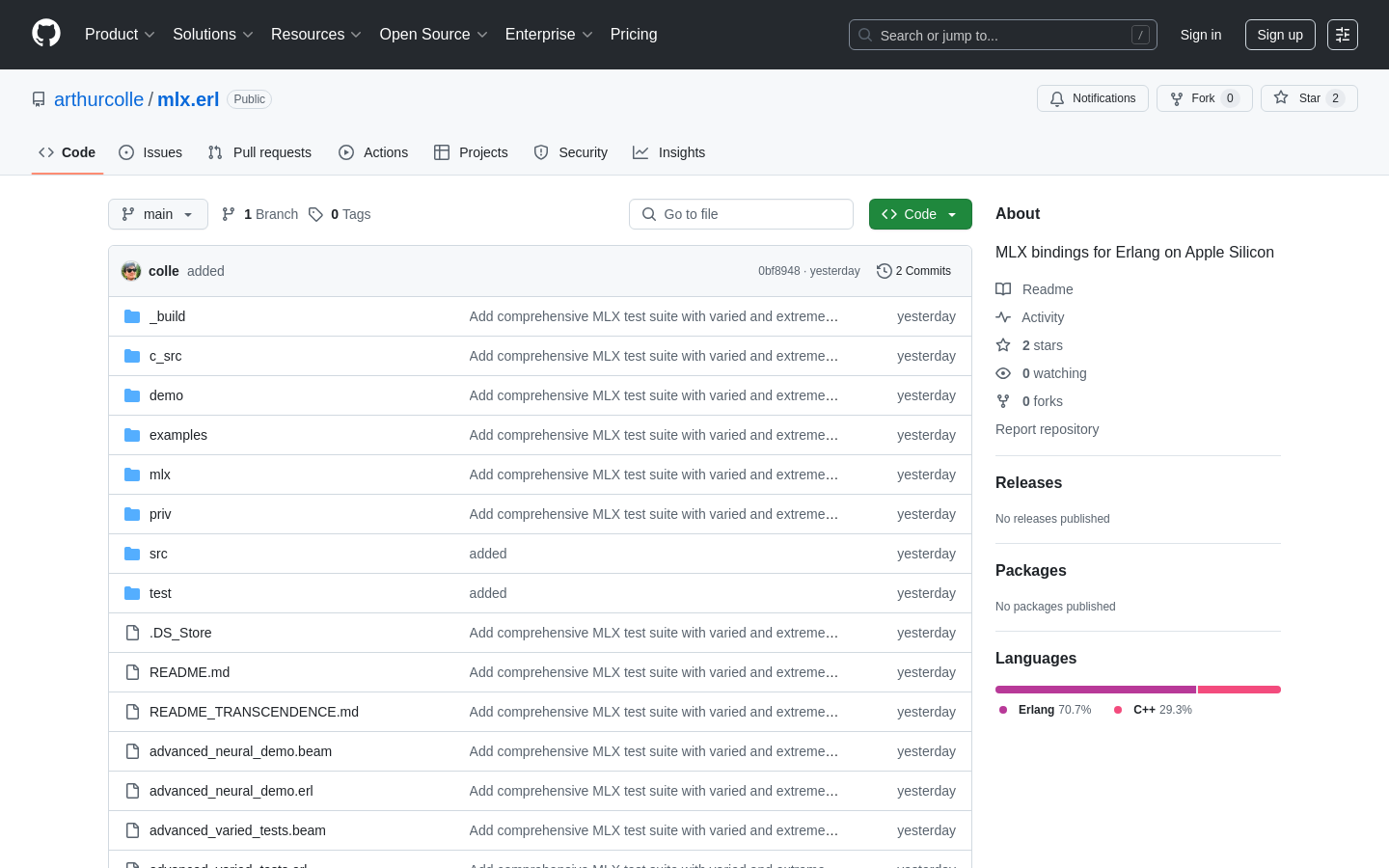Click the Notifications button
Screen dimensions: 1389x868
pos(1093,98)
